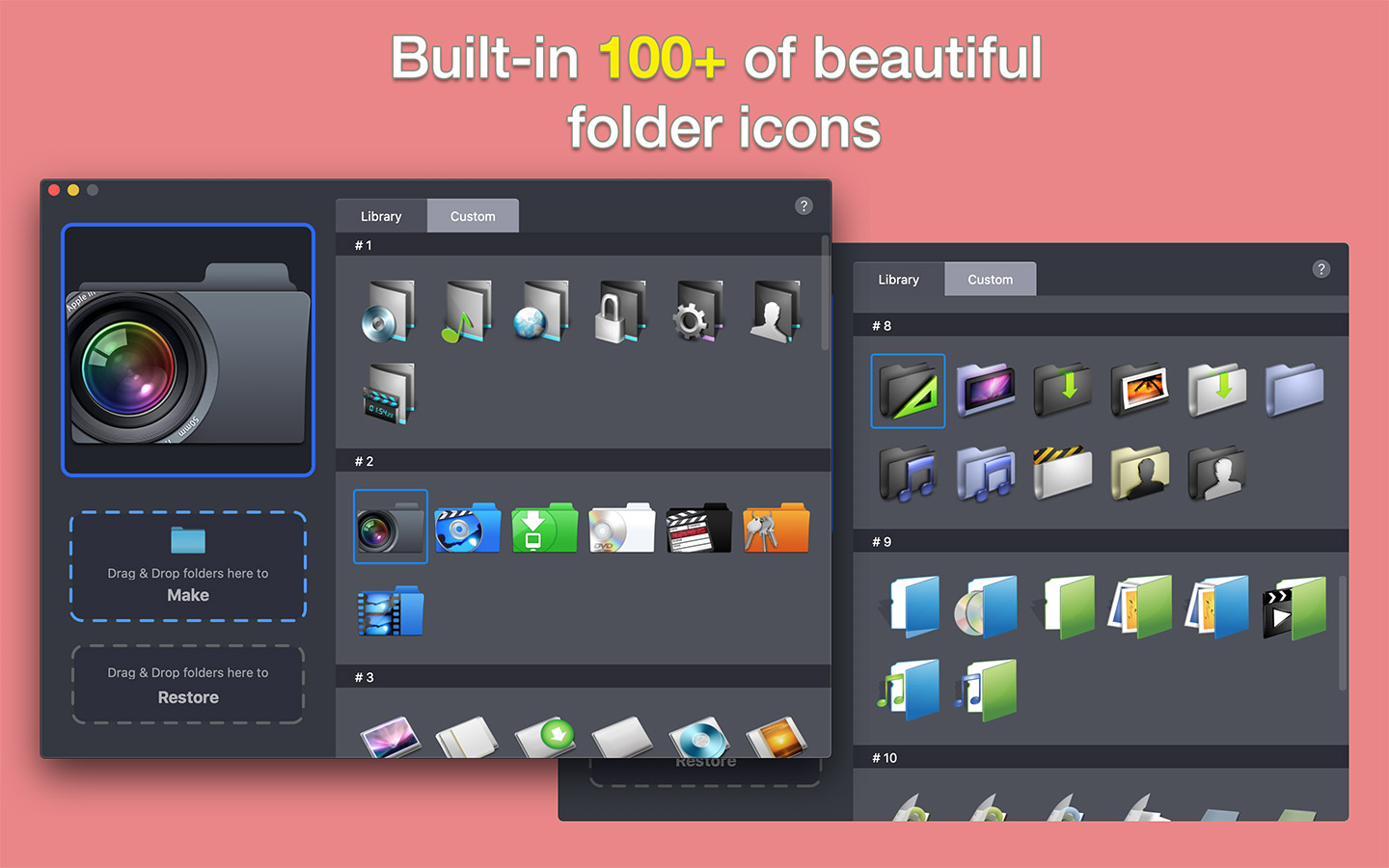Click the Make folders drop zone

click(188, 566)
